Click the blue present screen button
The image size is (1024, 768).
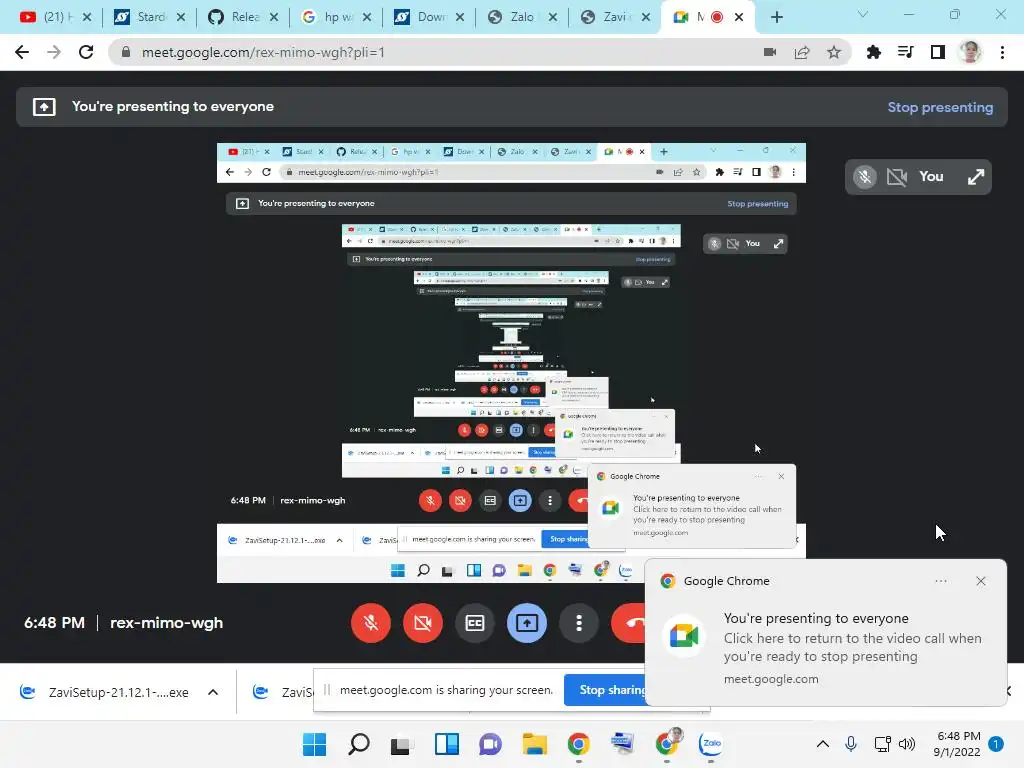click(x=526, y=623)
